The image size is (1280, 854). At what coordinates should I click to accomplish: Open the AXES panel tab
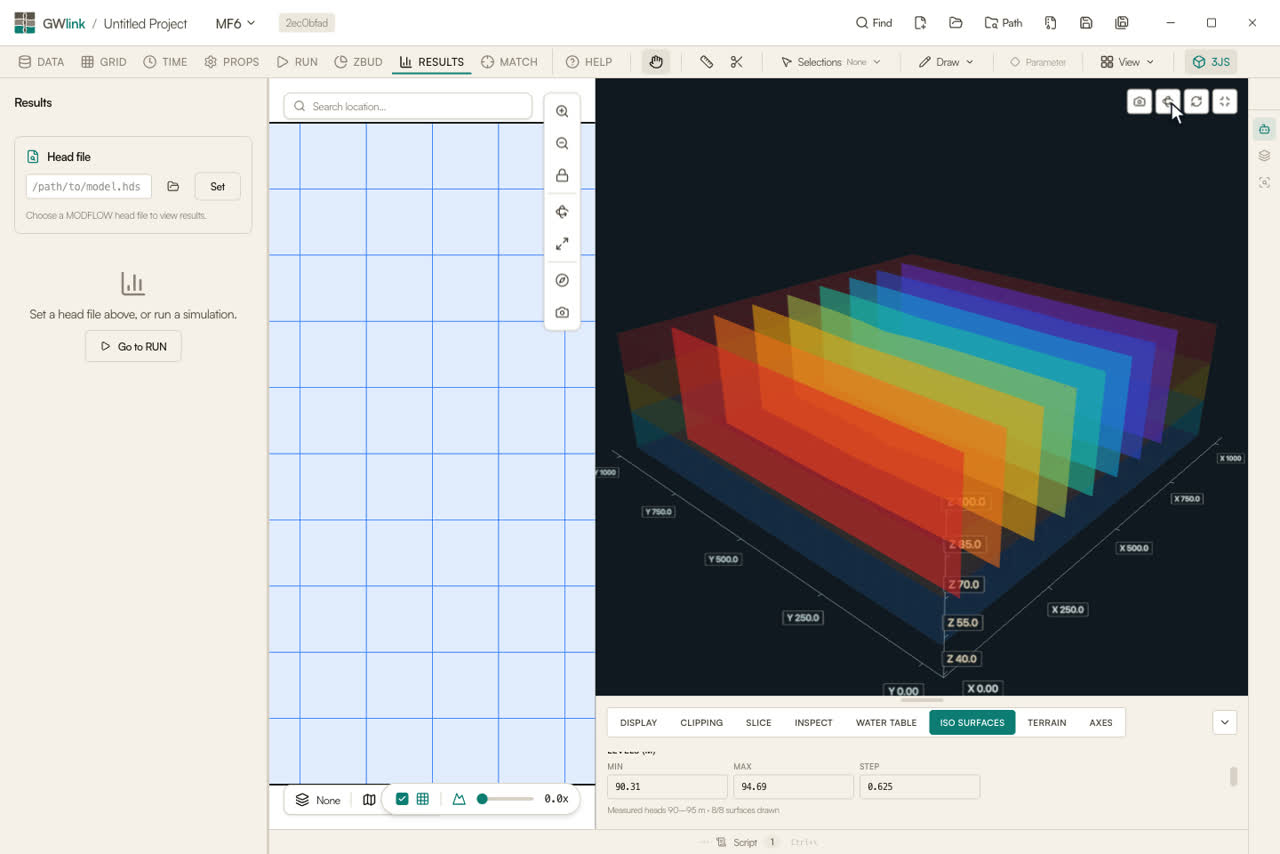coord(1101,722)
